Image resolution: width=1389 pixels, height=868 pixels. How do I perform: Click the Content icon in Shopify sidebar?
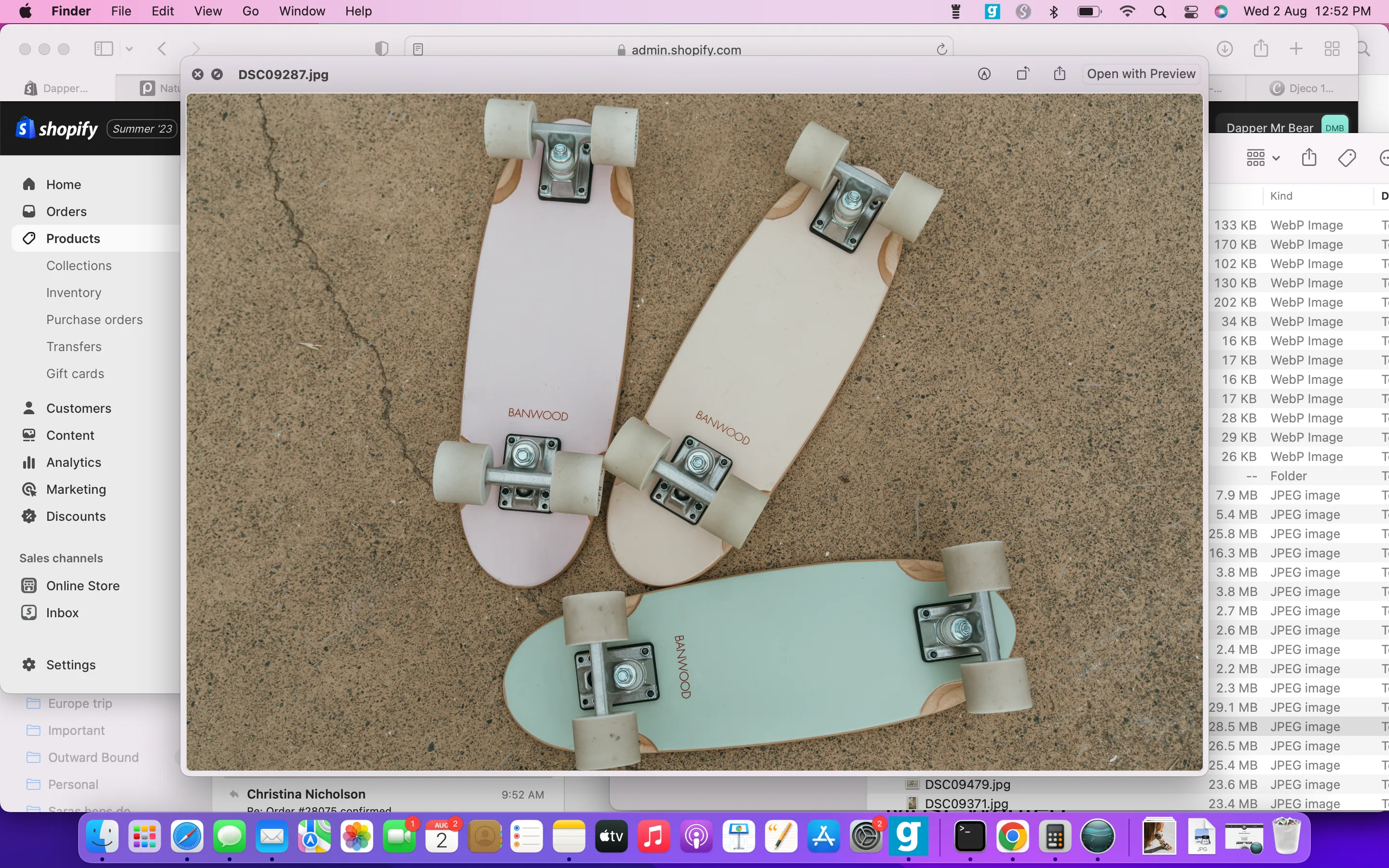point(29,434)
